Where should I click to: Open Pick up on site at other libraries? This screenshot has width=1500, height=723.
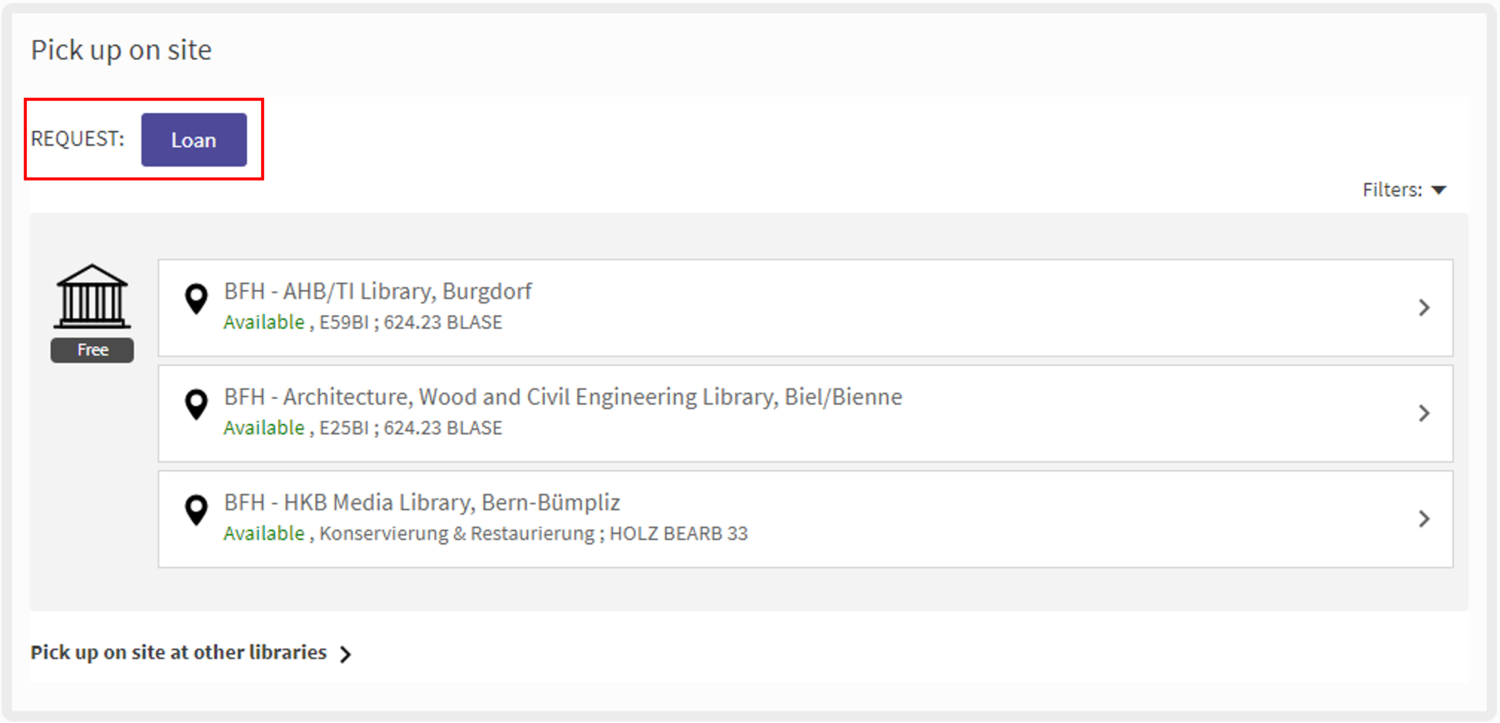[x=179, y=652]
